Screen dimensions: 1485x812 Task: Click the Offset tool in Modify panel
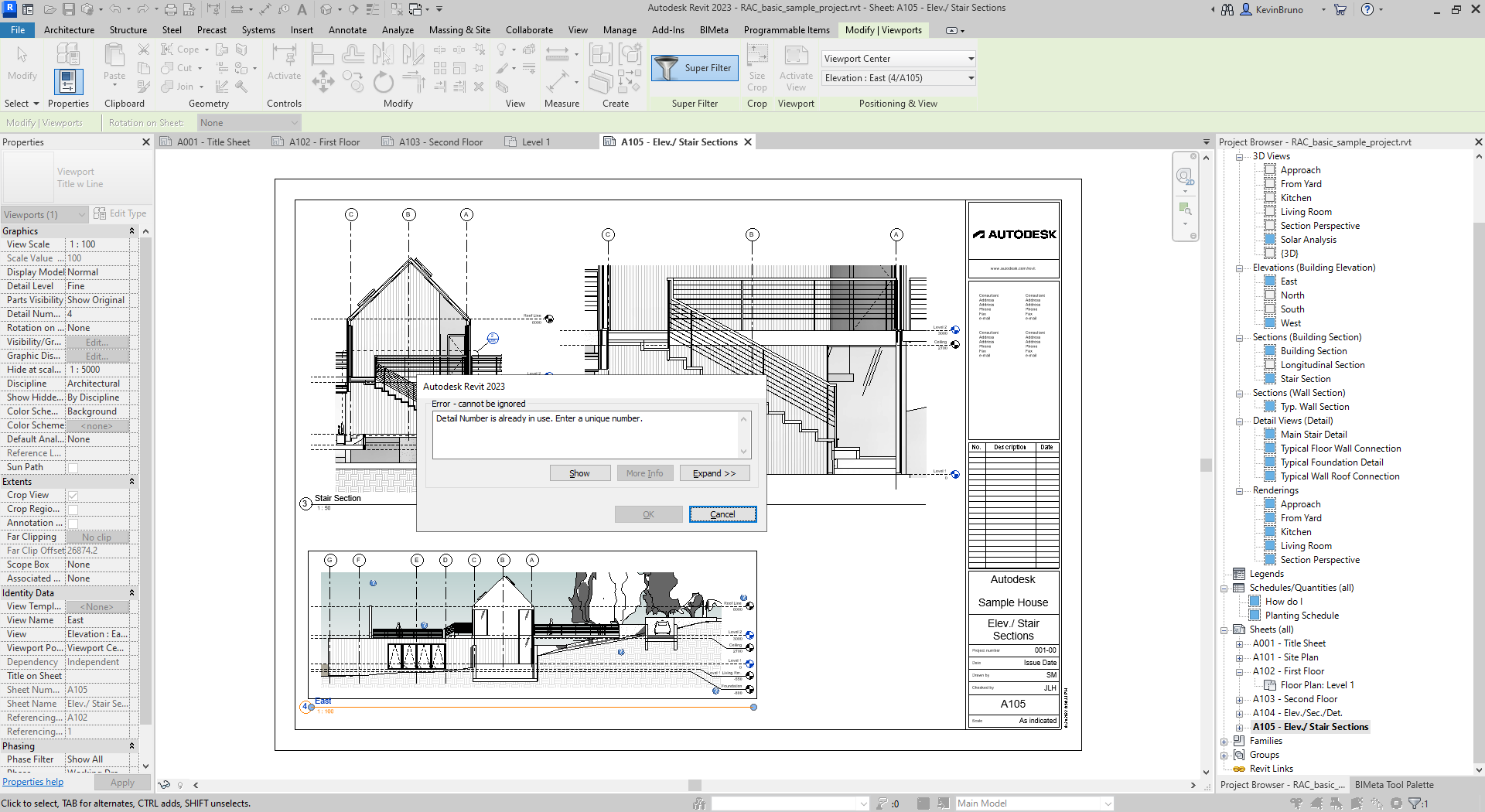tap(353, 54)
